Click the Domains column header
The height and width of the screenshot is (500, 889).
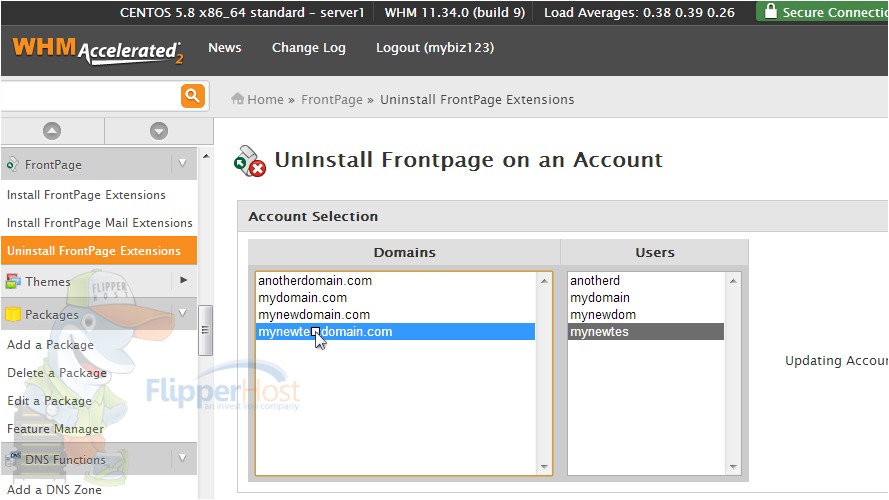pos(404,252)
